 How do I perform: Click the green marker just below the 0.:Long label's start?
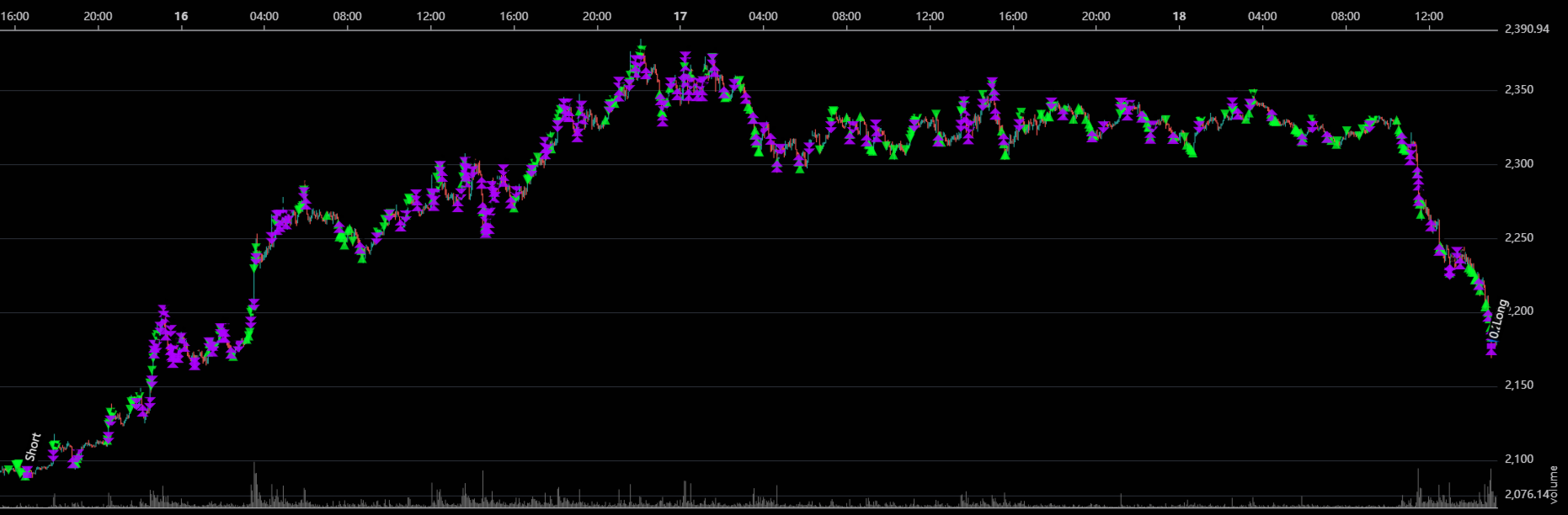coord(1486,305)
